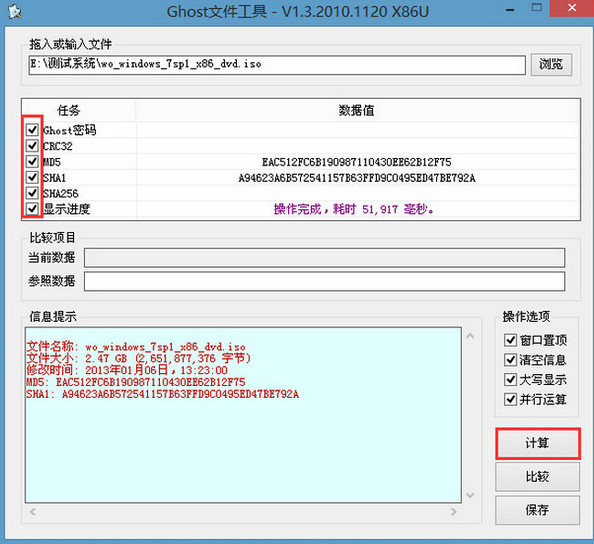The image size is (594, 544).
Task: Click the 计算 calculate button
Action: tap(537, 443)
